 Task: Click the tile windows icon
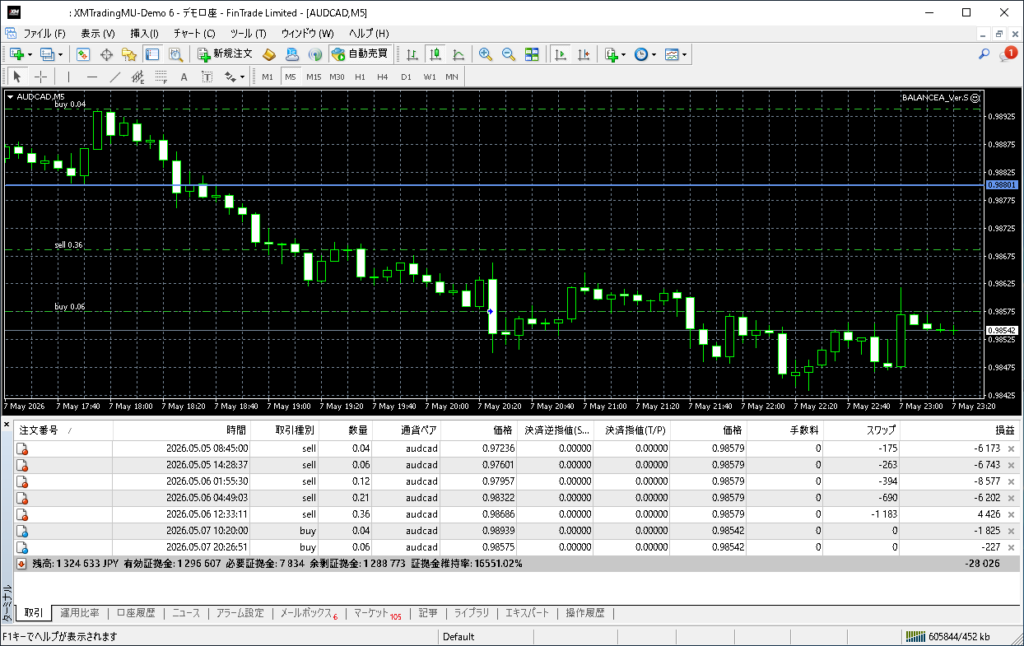532,54
